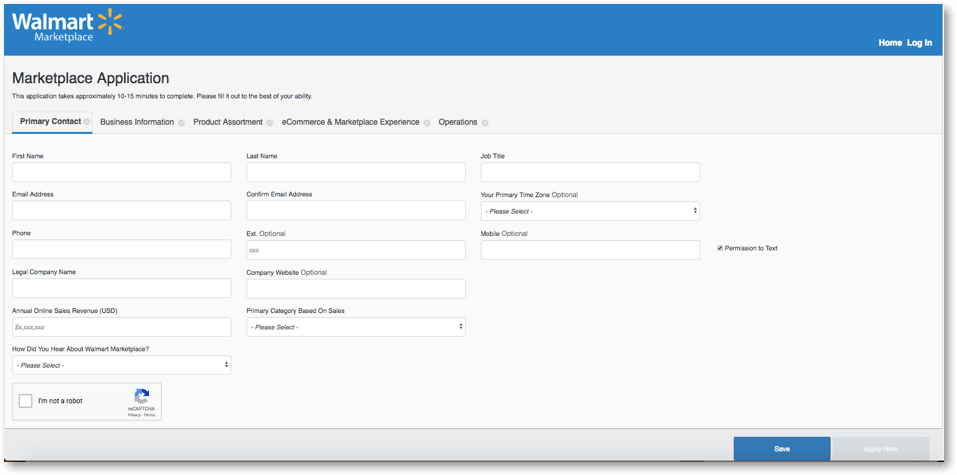Viewport: 957px width, 475px height.
Task: Click Annual Online Sales Revenue field
Action: pyautogui.click(x=121, y=327)
